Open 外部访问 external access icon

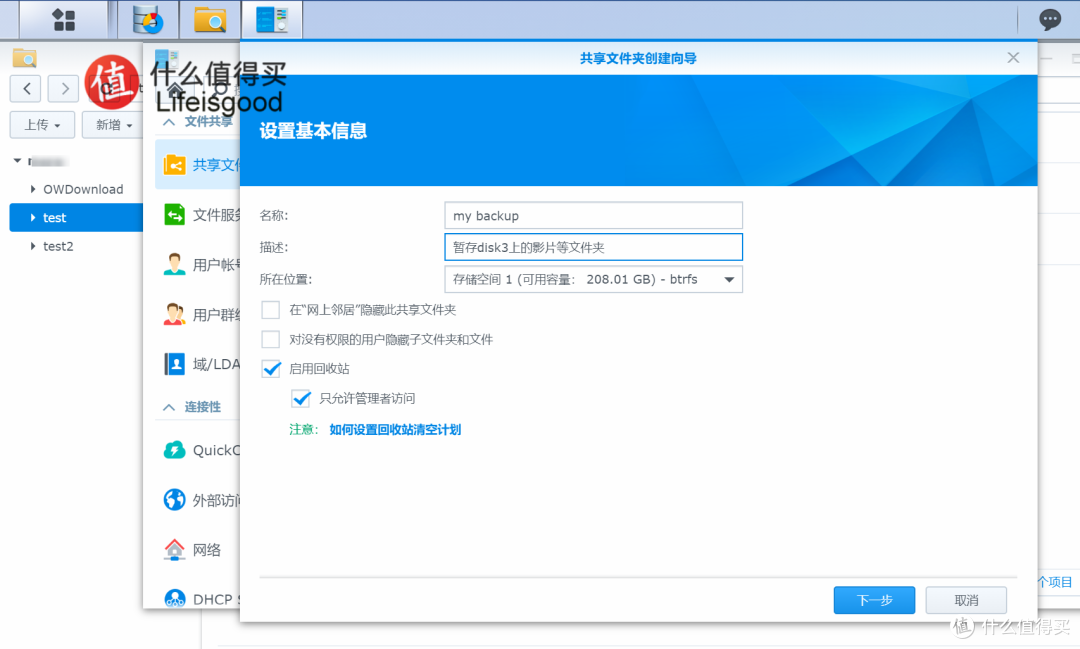[174, 499]
